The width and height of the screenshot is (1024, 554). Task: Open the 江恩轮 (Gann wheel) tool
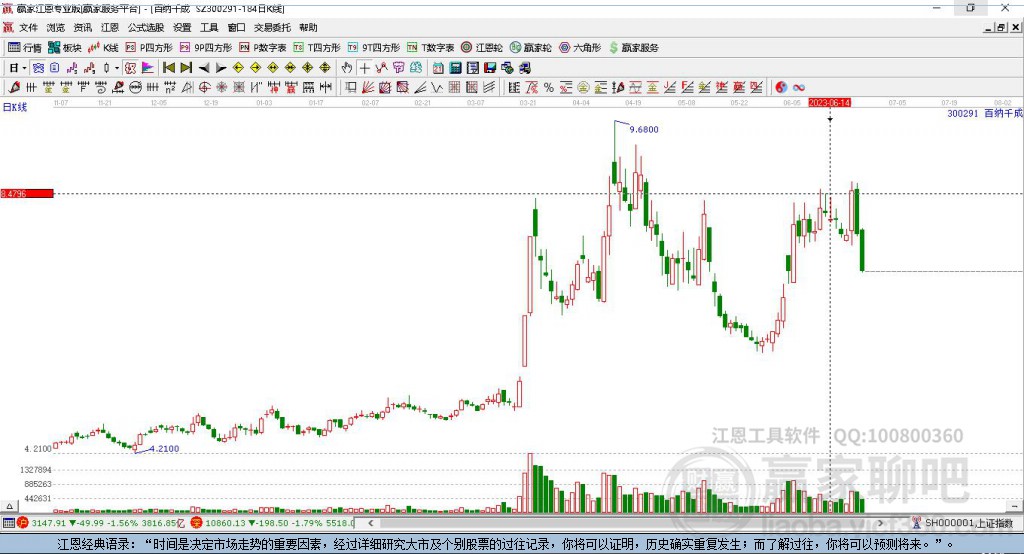point(482,48)
